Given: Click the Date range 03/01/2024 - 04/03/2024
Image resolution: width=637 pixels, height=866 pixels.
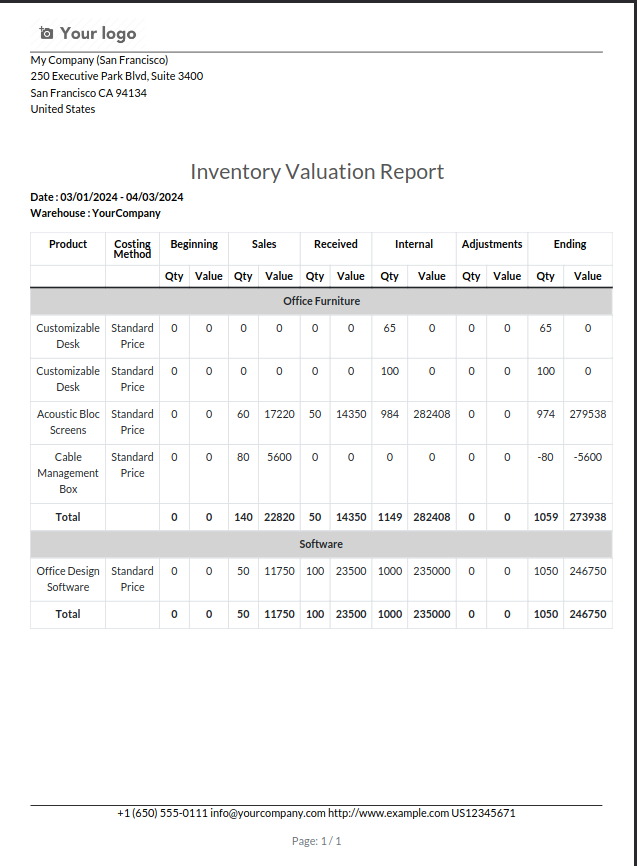Looking at the screenshot, I should 122,197.
